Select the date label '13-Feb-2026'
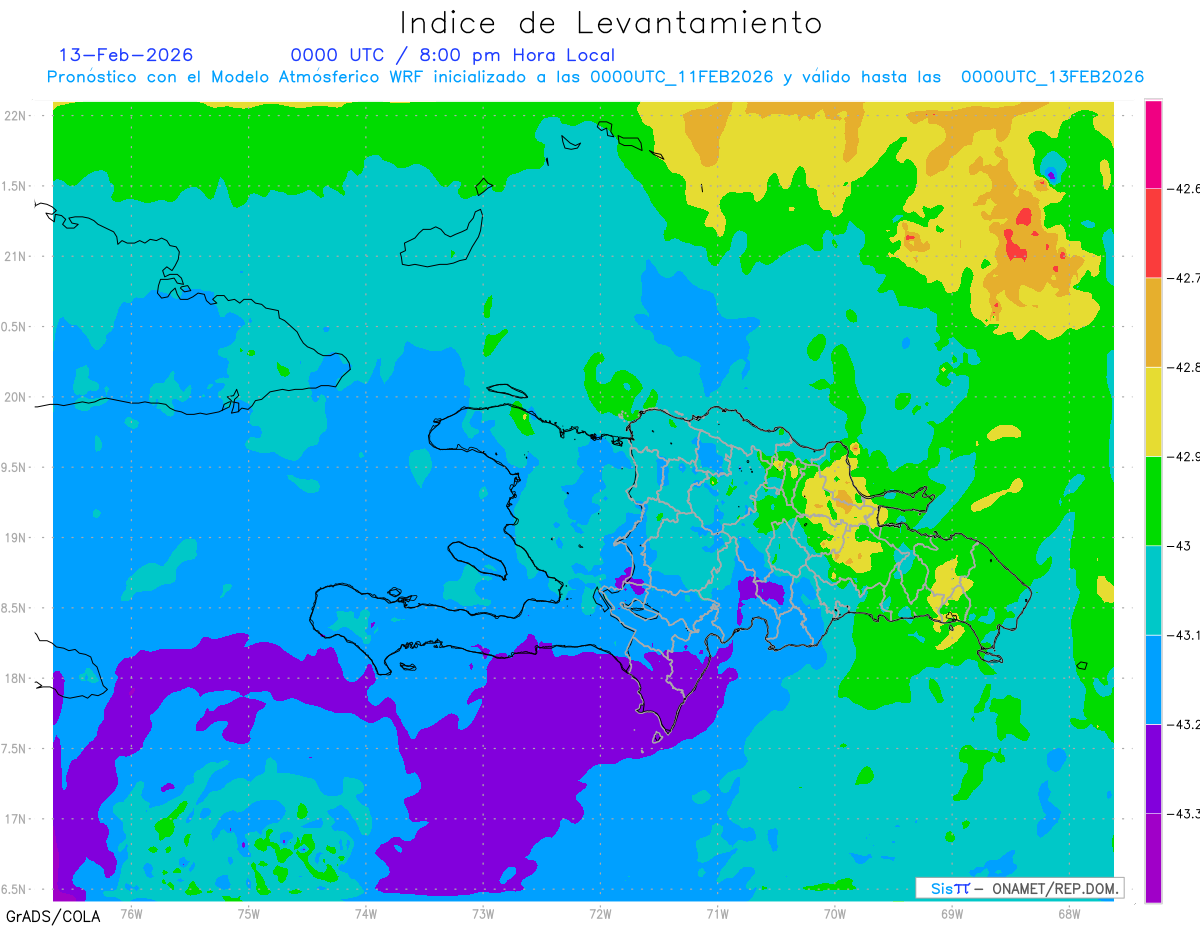 (x=126, y=55)
